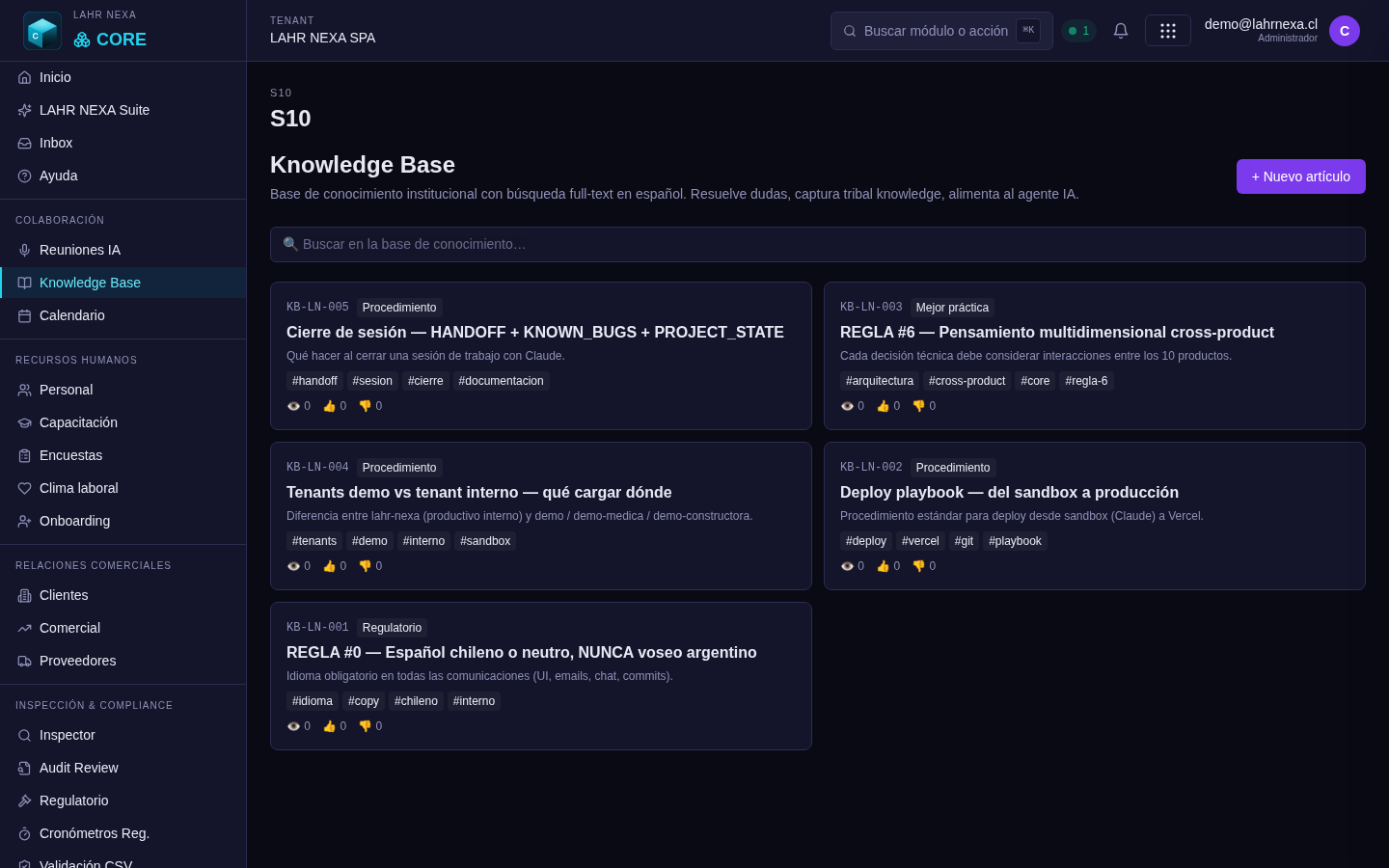Thumbs down article KB-LN-003
Screen dimensions: 1389x868
[923, 406]
